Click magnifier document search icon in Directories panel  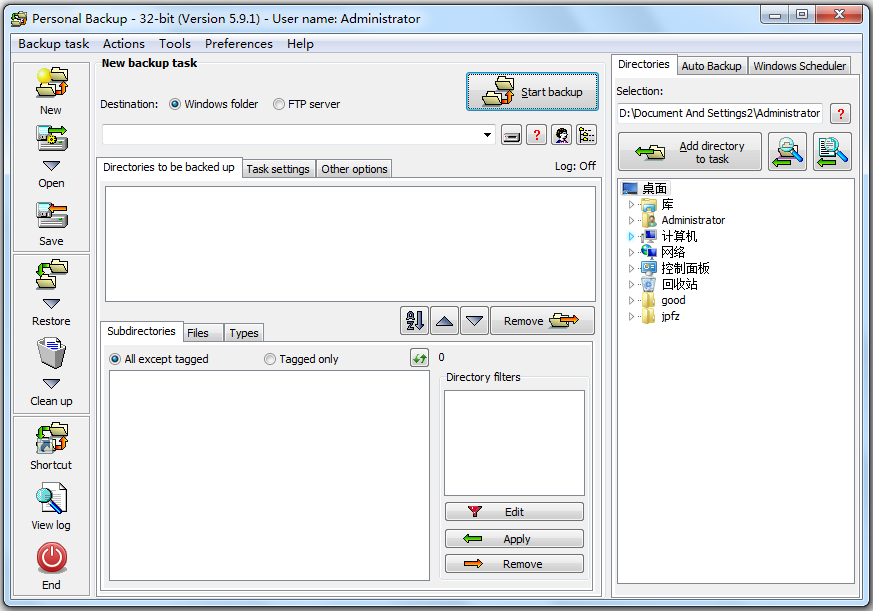coord(832,151)
